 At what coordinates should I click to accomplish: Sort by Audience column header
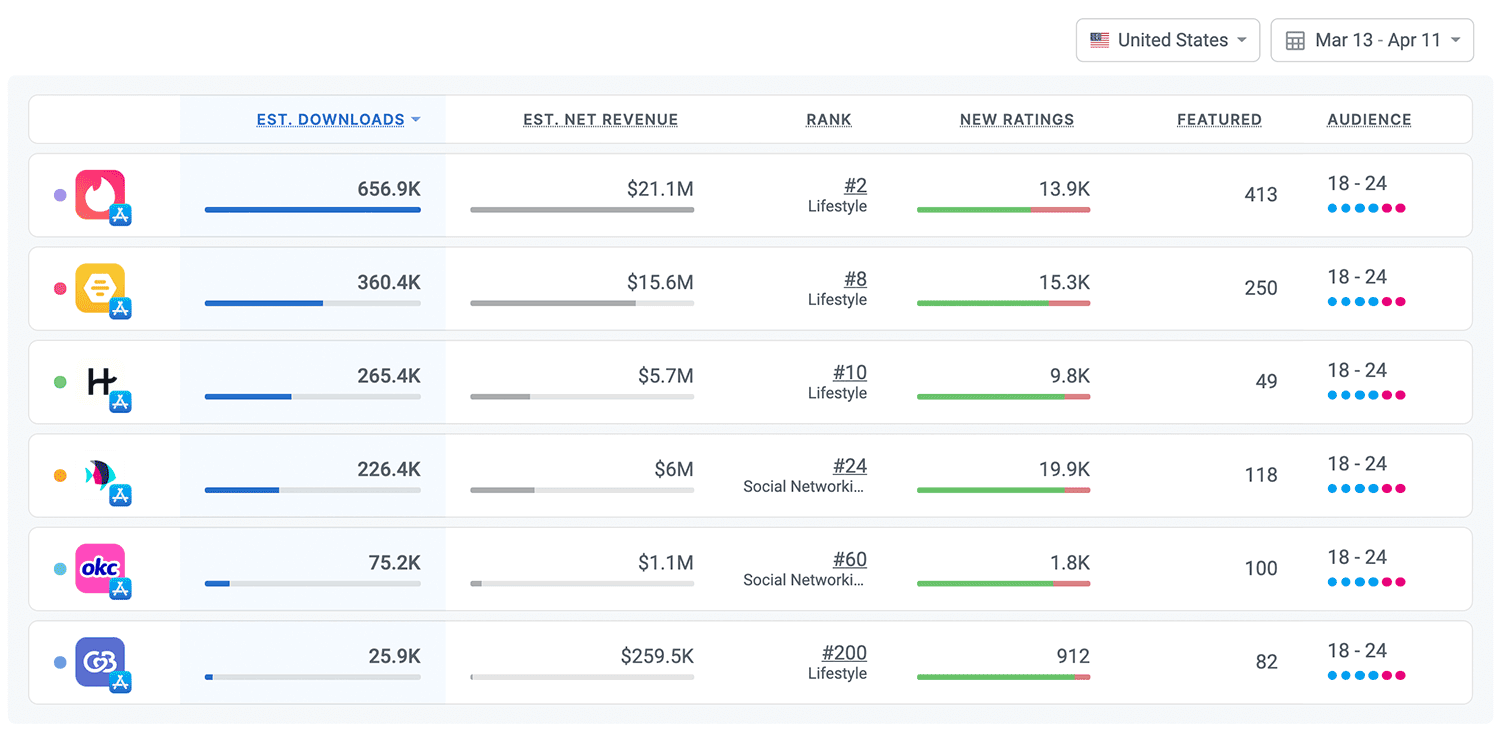(1369, 120)
